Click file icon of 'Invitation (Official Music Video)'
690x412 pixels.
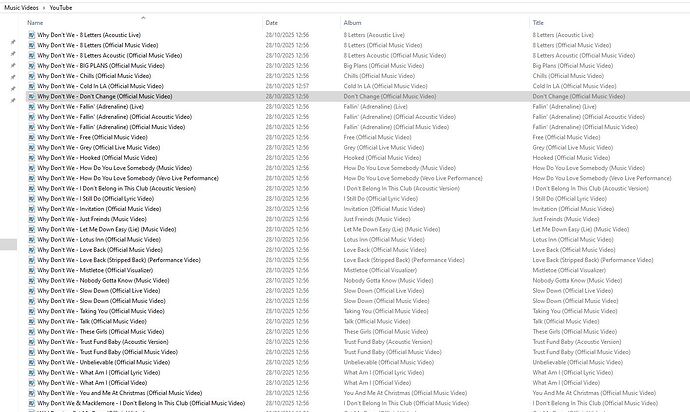(x=32, y=209)
